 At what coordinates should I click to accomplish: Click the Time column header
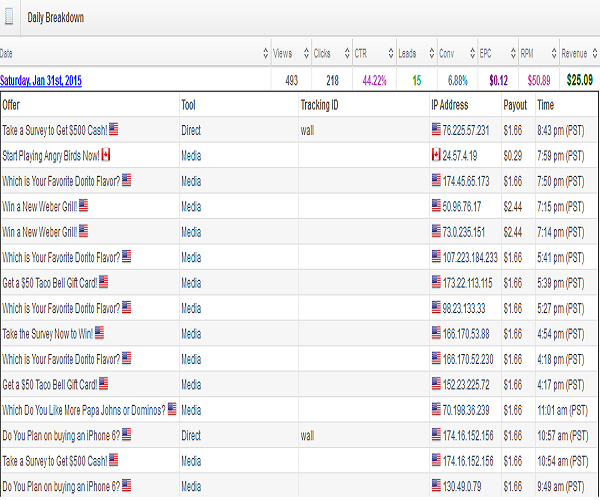point(545,105)
